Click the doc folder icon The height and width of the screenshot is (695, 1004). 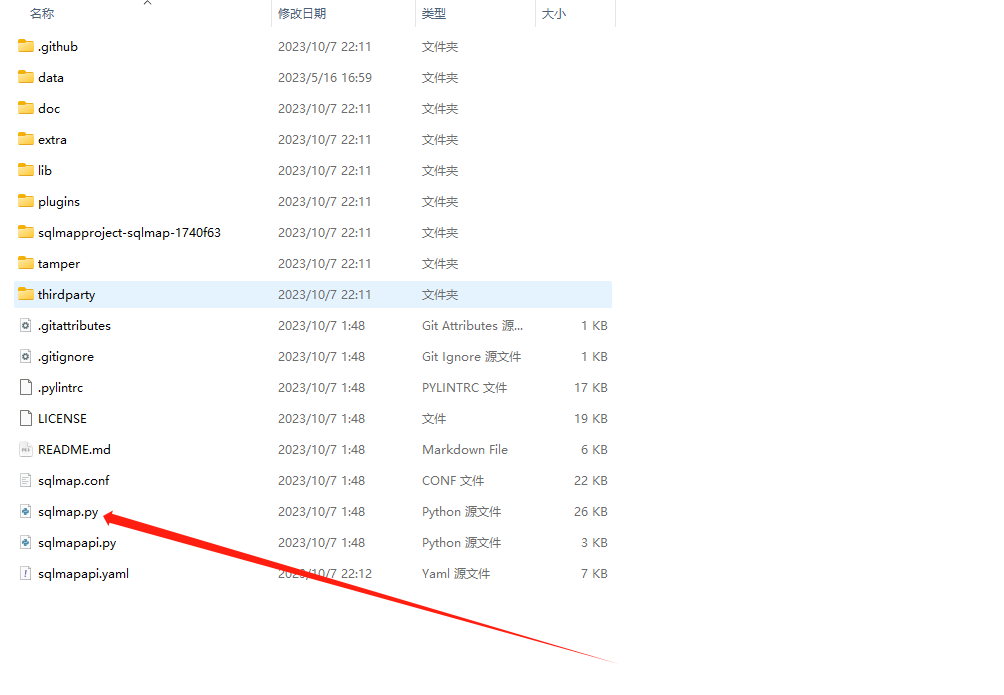pos(26,108)
